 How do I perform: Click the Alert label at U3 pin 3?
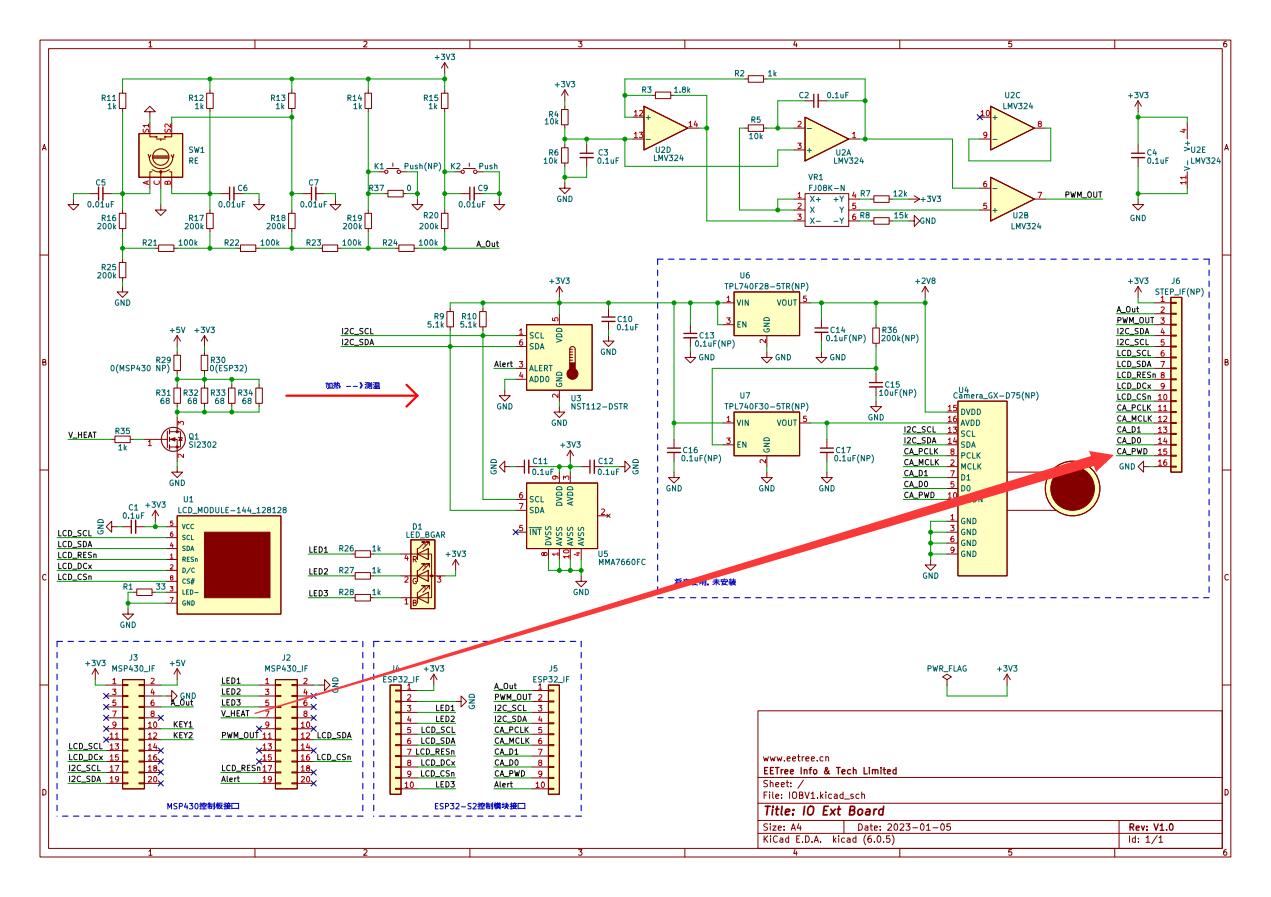click(x=504, y=366)
